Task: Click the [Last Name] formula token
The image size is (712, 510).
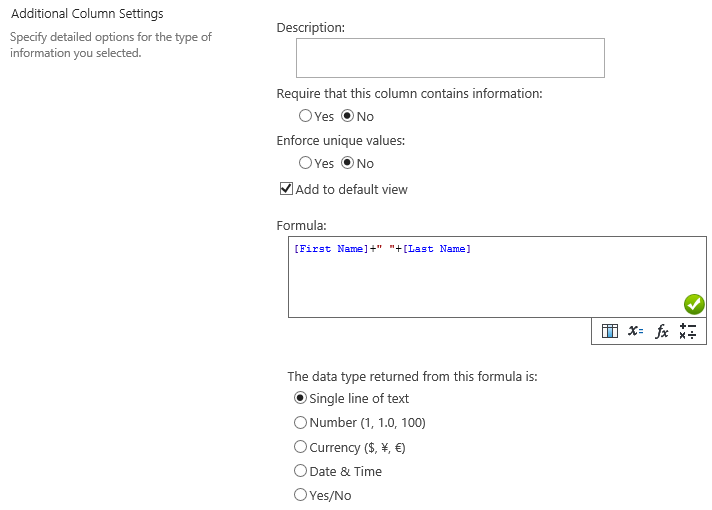Action: point(437,248)
